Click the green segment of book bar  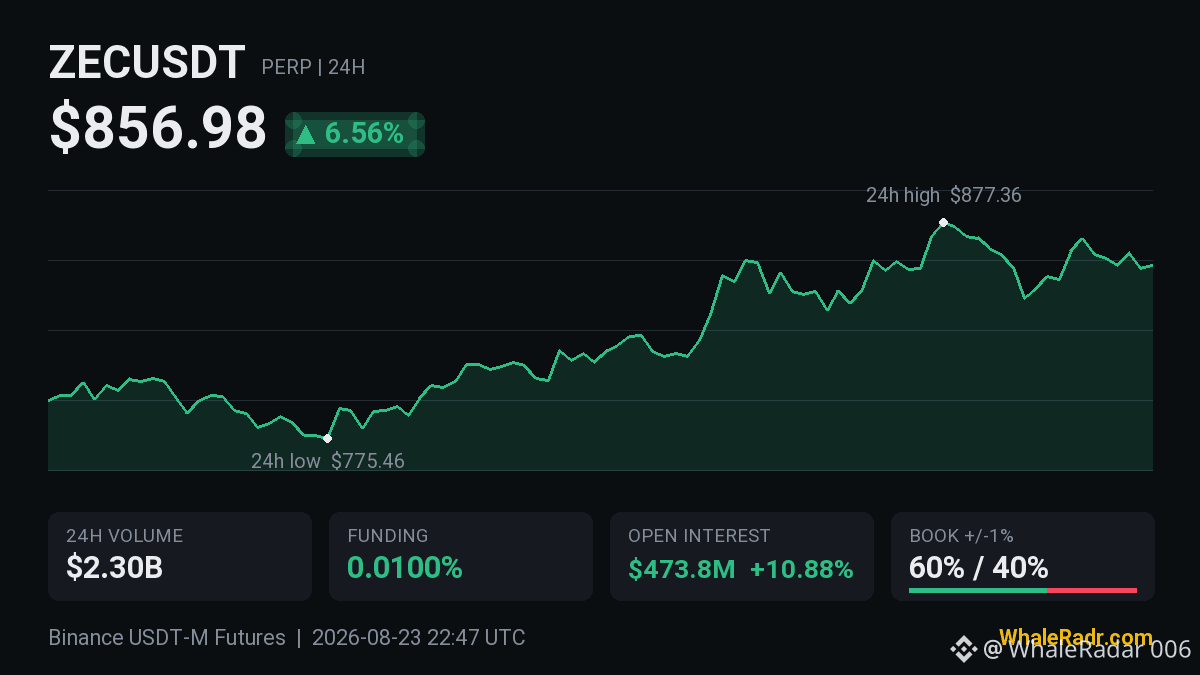(978, 591)
